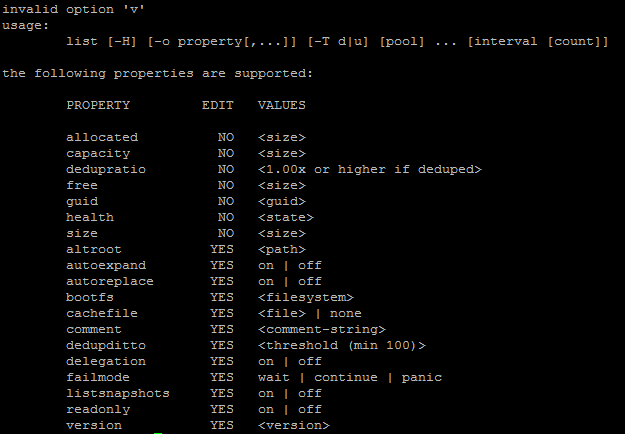Image resolution: width=625 pixels, height=434 pixels.
Task: Click the "wait | continue | panic" values text
Action: click(350, 377)
